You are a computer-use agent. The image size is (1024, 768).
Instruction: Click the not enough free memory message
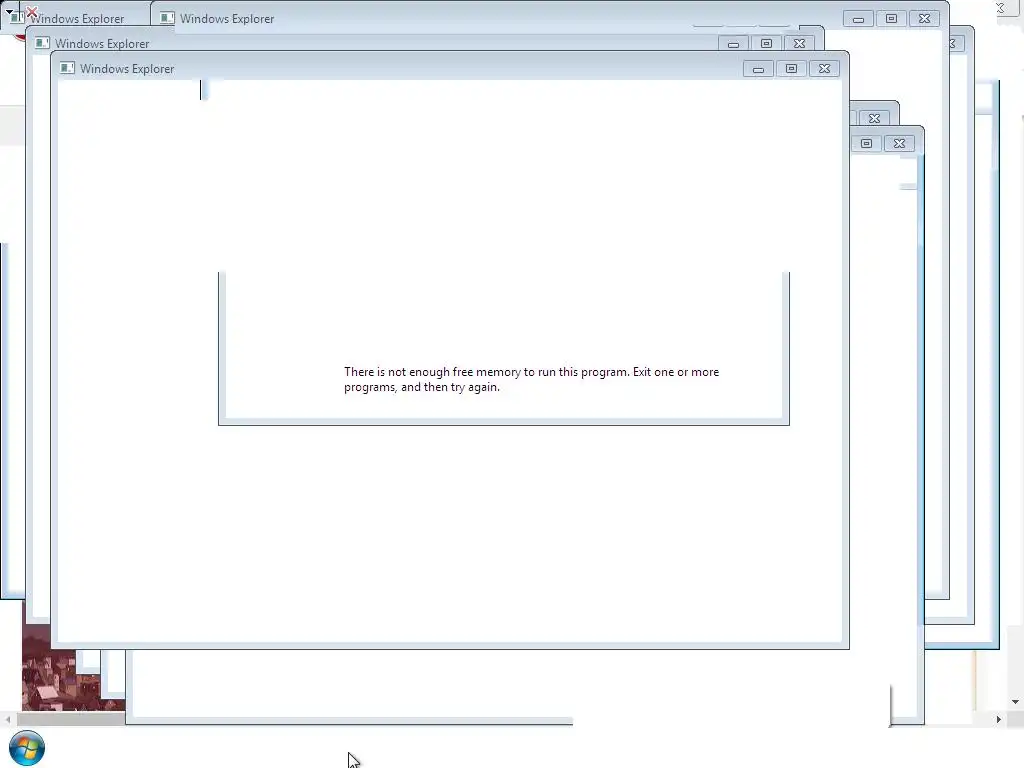pos(532,379)
